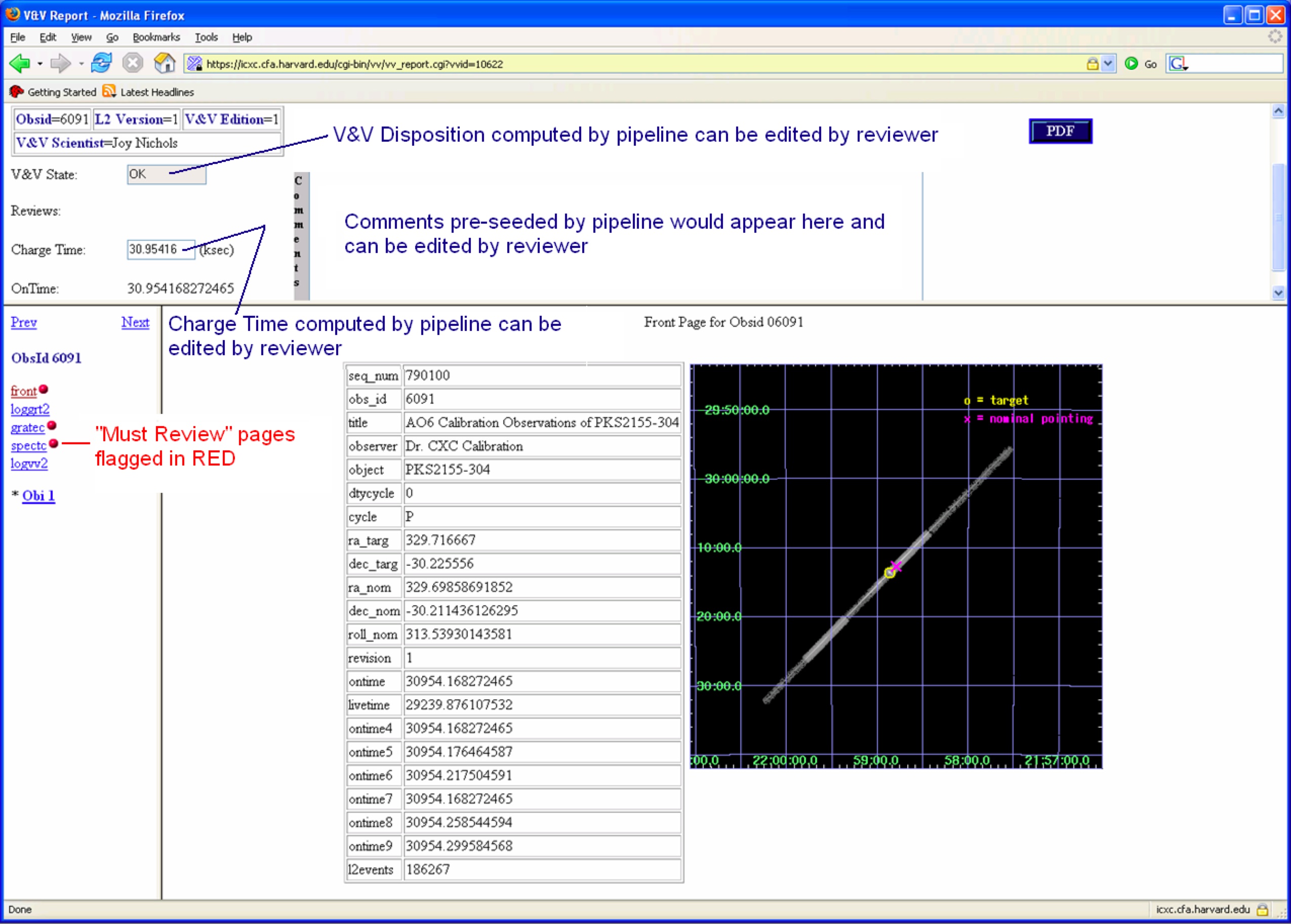Screen dimensions: 1291x924
Task: Click the Firefox activity throbber icon
Action: pyautogui.click(x=1275, y=37)
